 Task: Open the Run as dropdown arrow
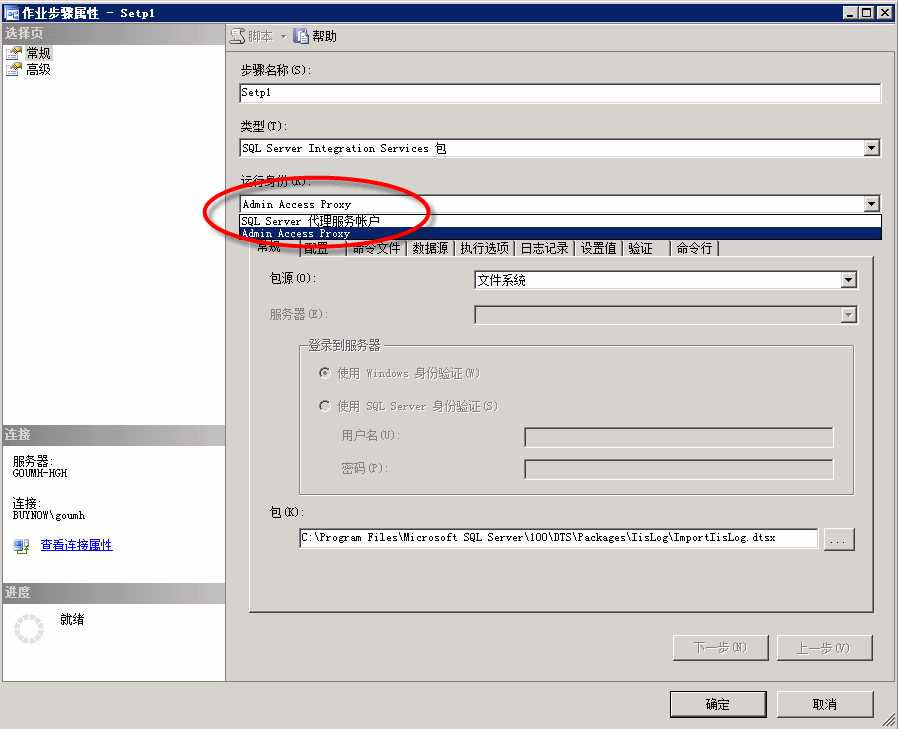click(871, 204)
